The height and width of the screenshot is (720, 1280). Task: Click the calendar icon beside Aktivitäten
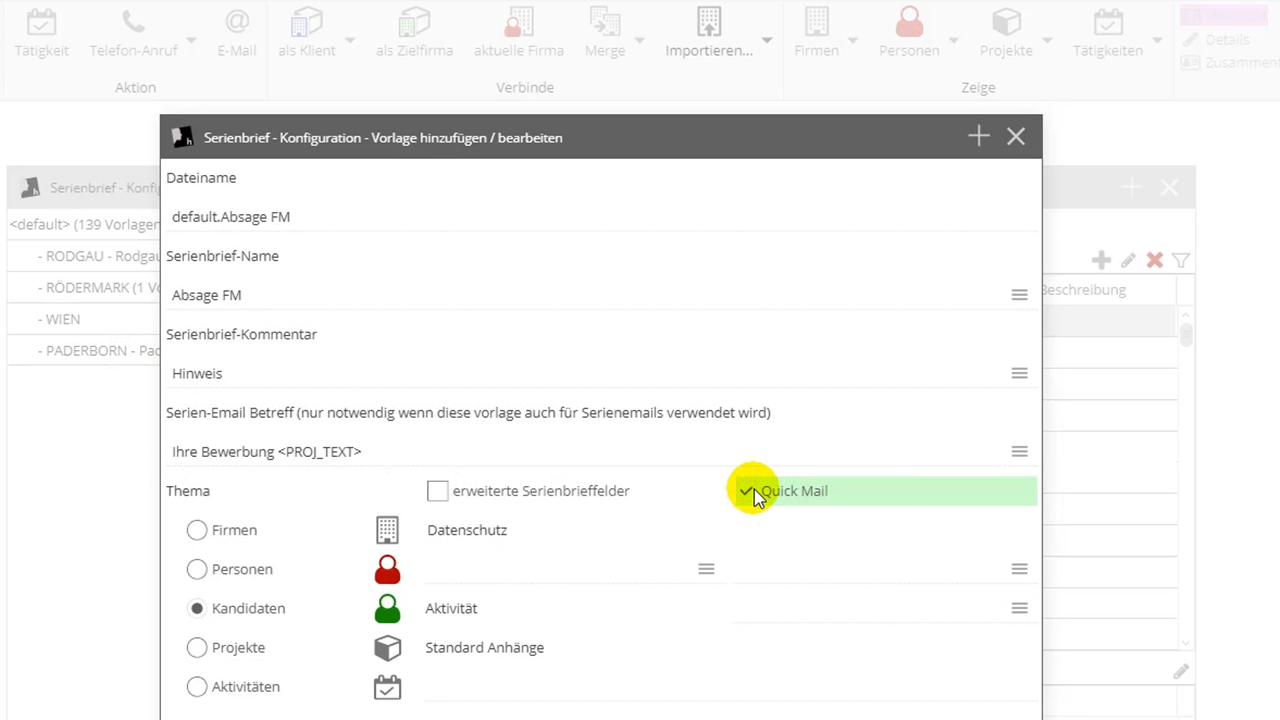point(387,687)
